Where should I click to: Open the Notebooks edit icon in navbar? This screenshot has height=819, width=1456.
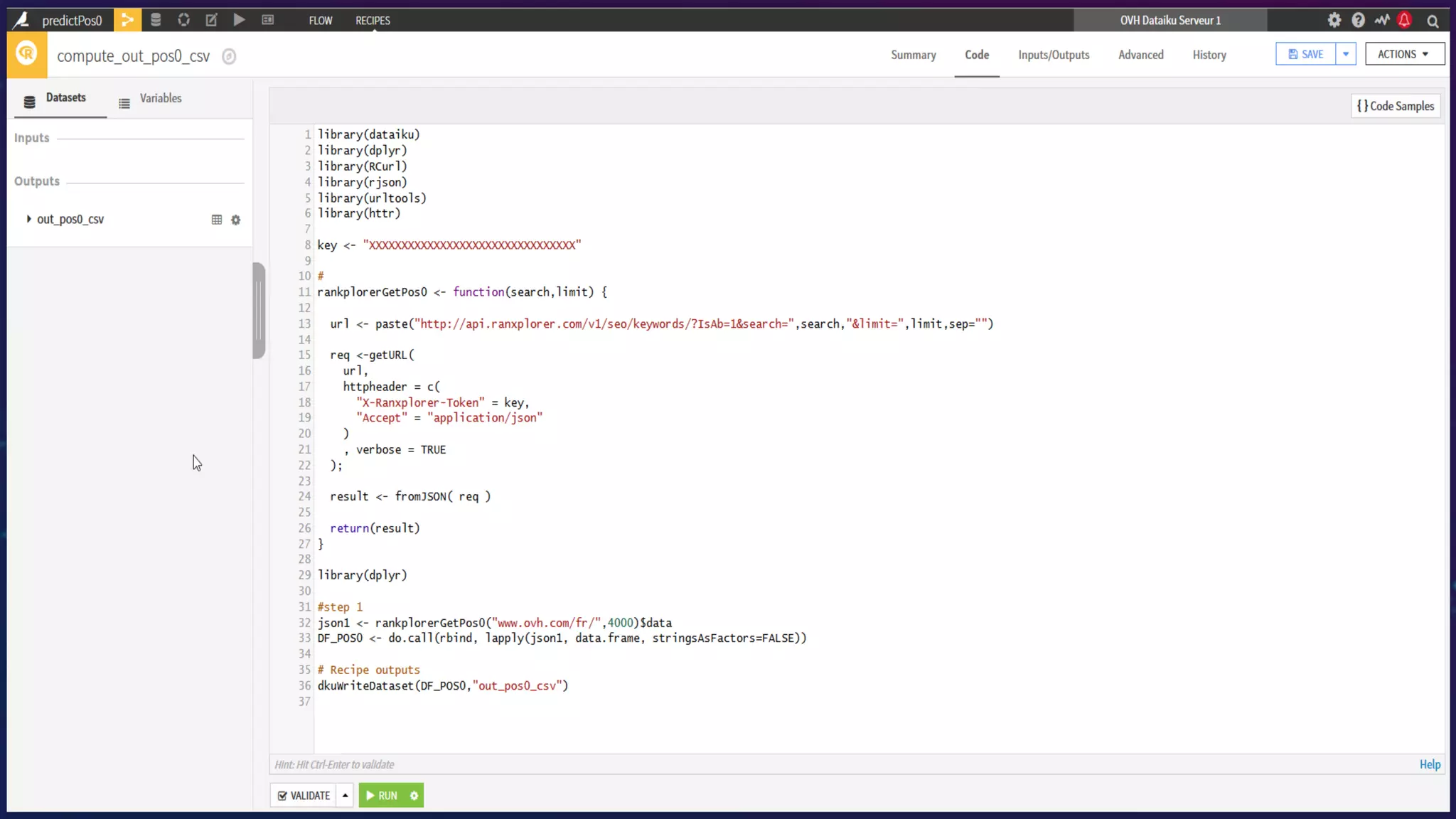coord(211,20)
